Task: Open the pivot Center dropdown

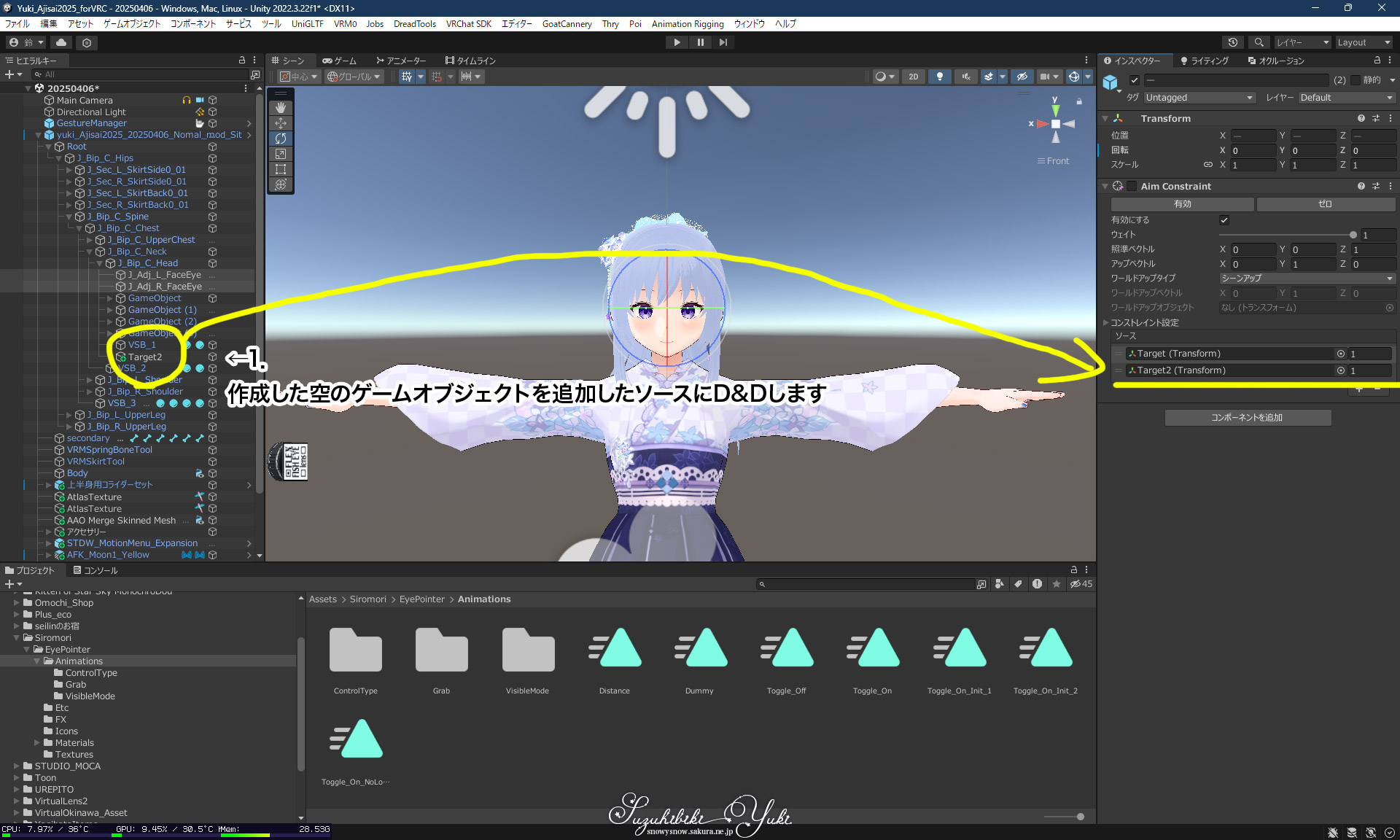Action: [x=300, y=77]
